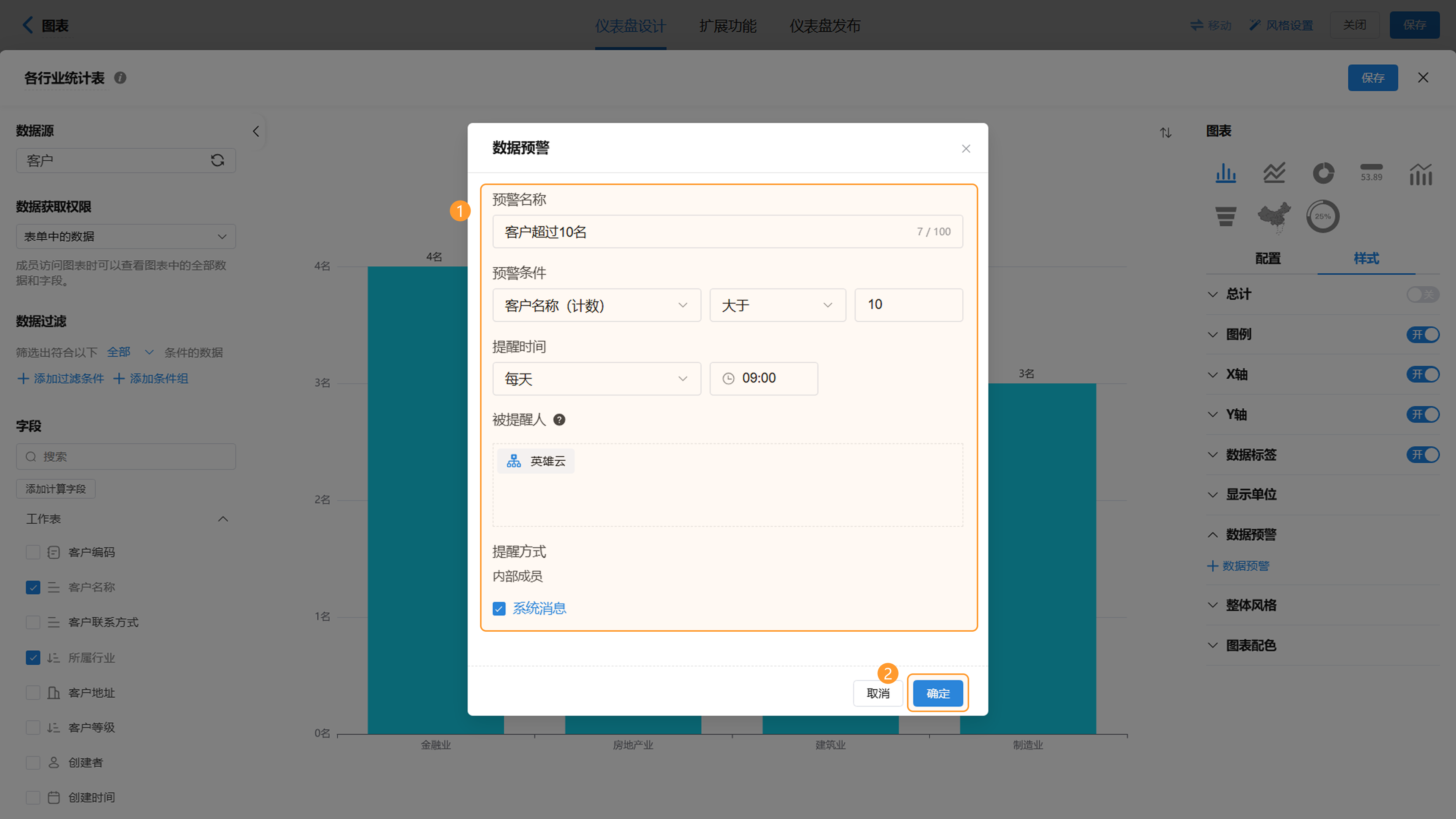
Task: Click the clock icon in time field
Action: click(728, 379)
